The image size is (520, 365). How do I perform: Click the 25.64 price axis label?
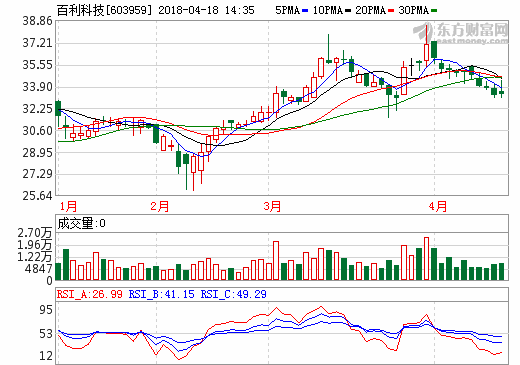tap(37, 196)
